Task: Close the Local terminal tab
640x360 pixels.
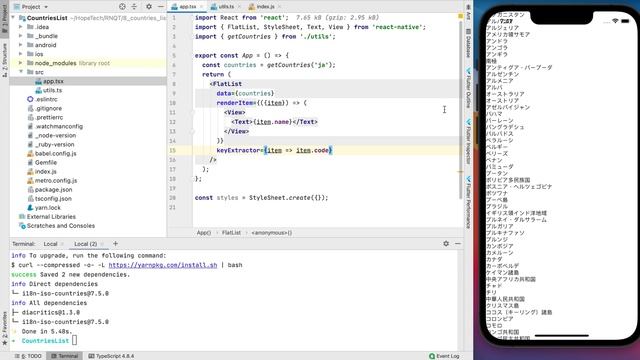Action: point(62,244)
